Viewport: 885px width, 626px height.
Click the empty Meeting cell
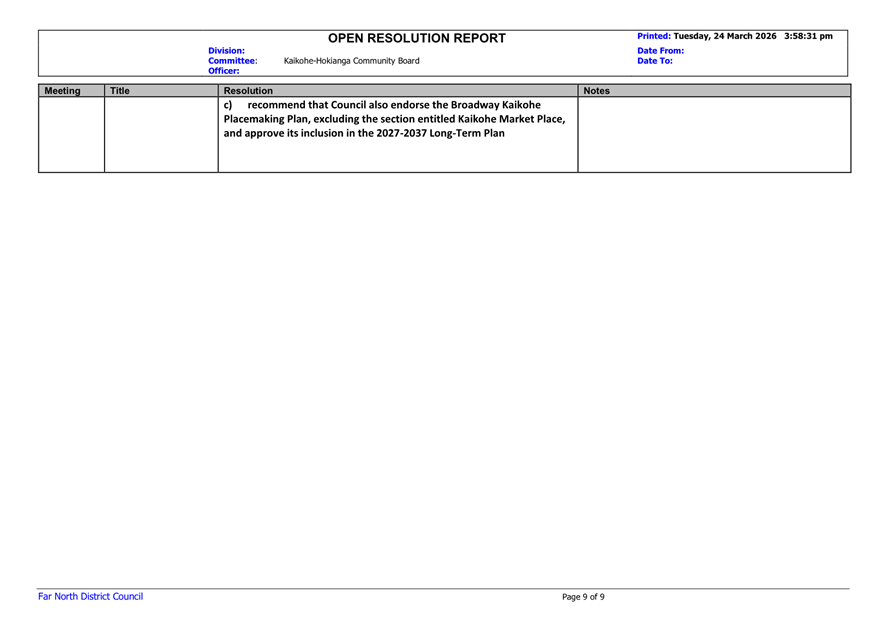(71, 134)
